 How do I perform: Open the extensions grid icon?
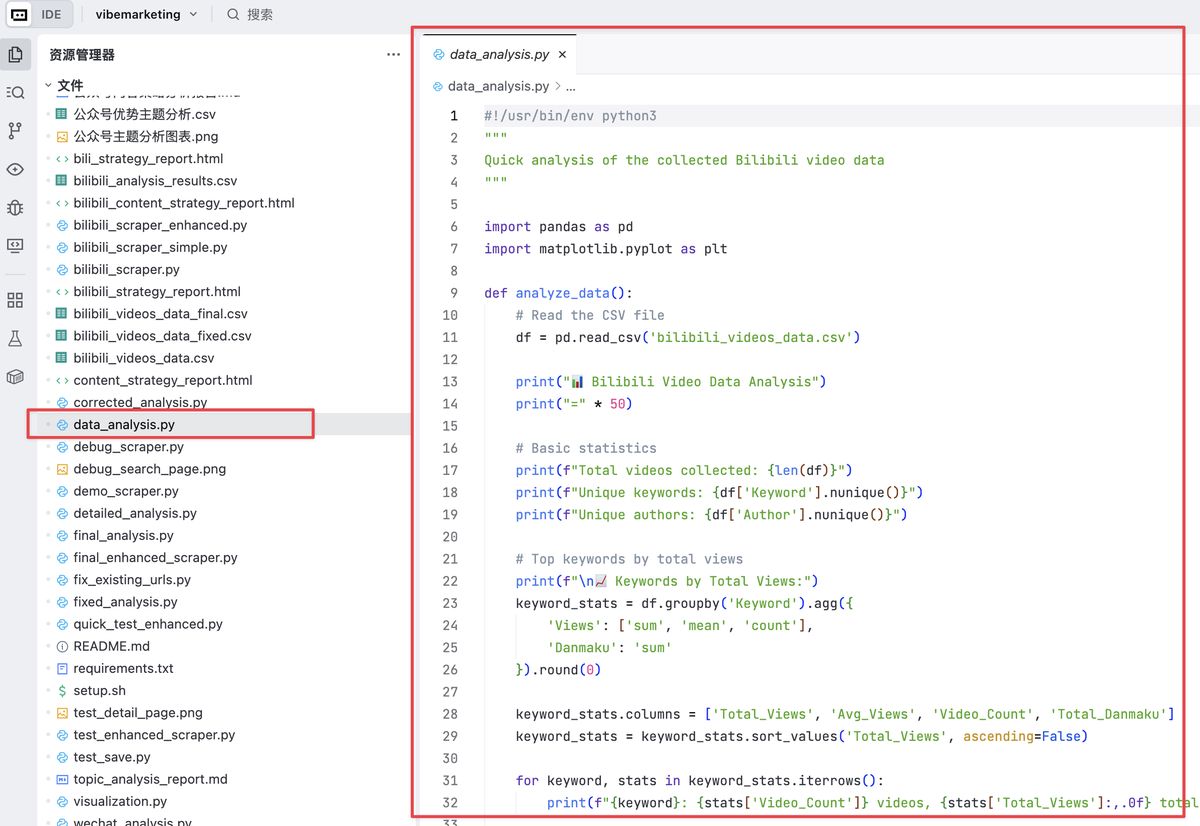click(x=15, y=300)
